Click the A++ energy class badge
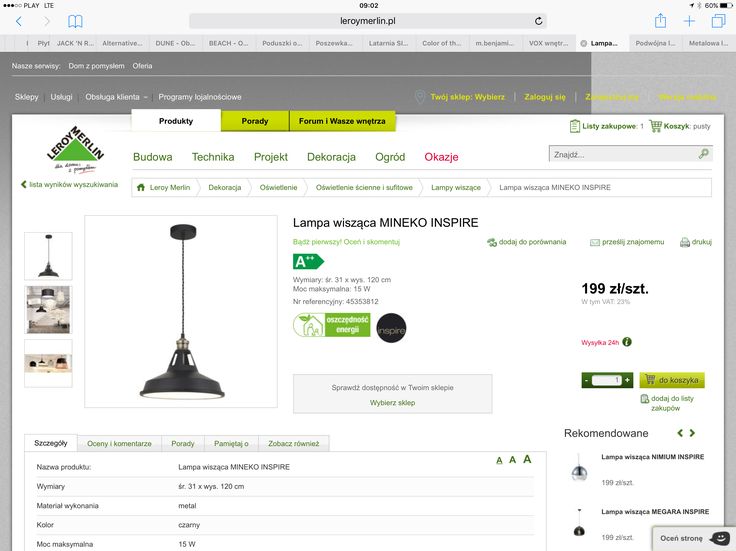The image size is (736, 551). pyautogui.click(x=308, y=261)
